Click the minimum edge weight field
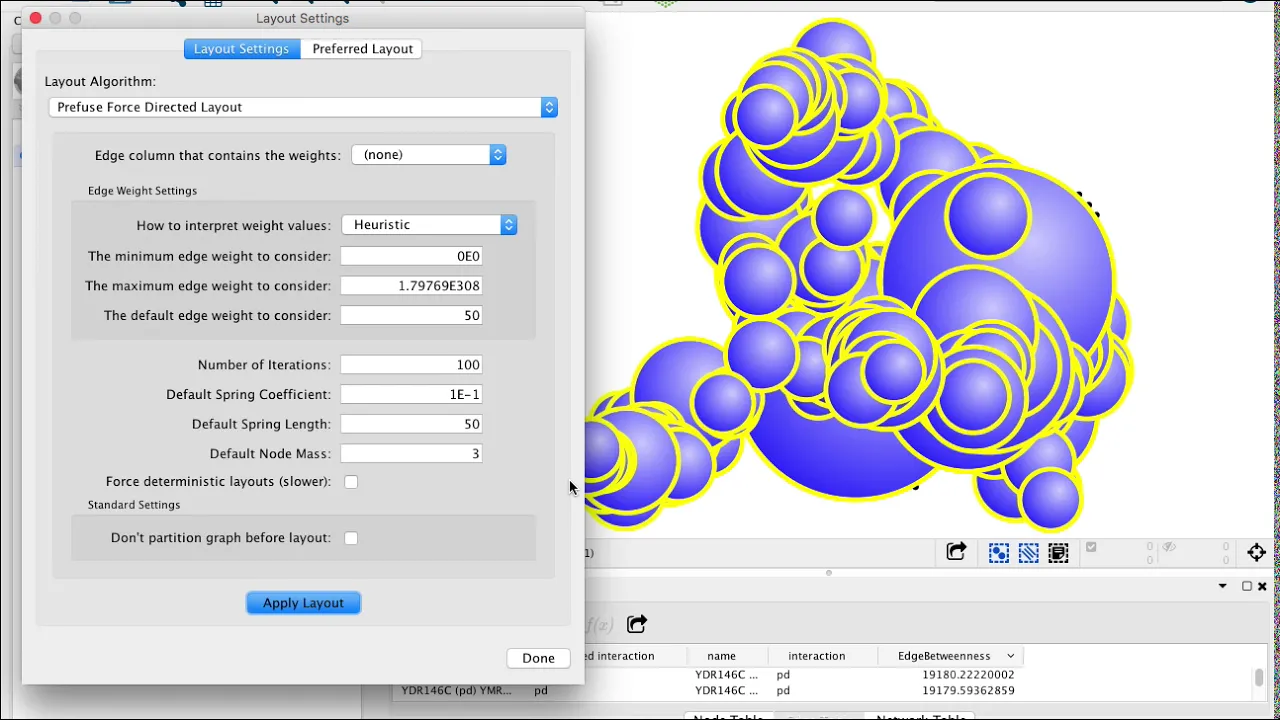 pyautogui.click(x=411, y=256)
